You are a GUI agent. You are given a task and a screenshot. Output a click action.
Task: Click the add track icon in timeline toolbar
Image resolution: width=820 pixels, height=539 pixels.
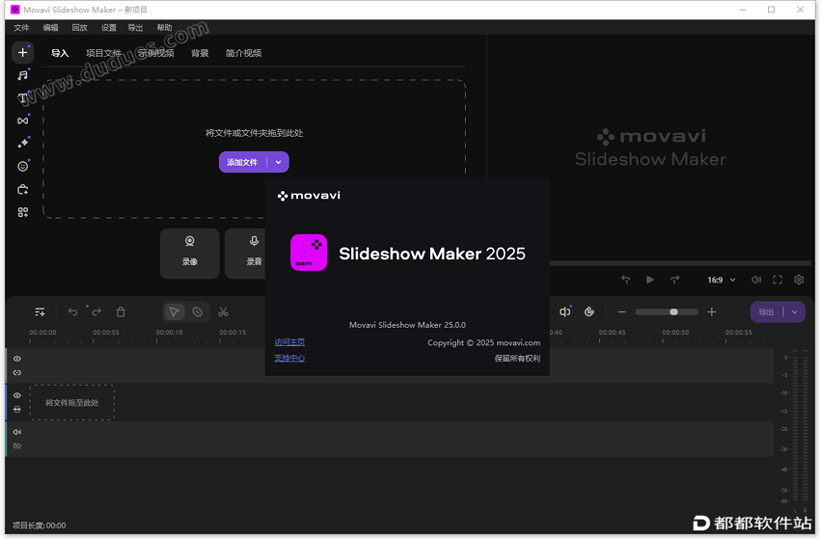pos(40,312)
